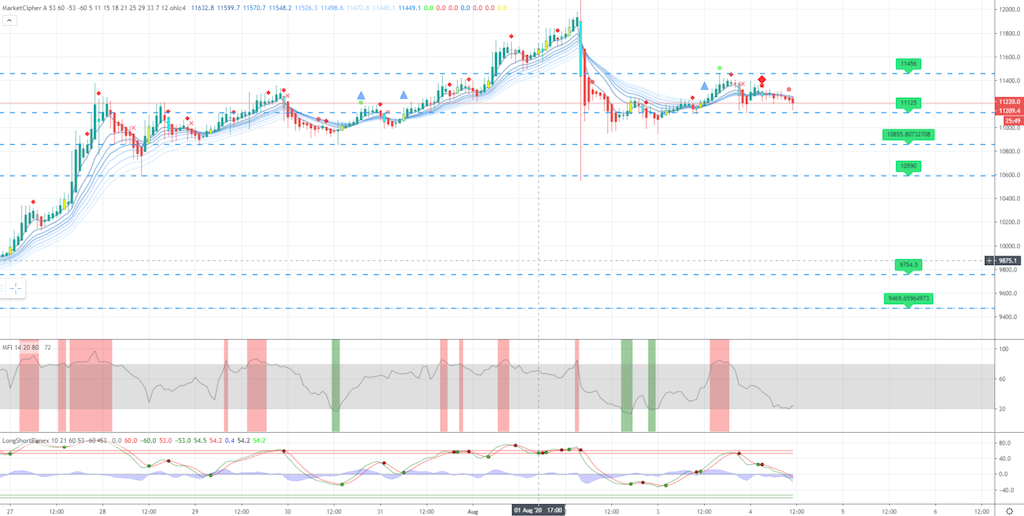Image resolution: width=1024 pixels, height=516 pixels.
Task: Click the red 11220.0 current price tag
Action: click(x=1009, y=103)
